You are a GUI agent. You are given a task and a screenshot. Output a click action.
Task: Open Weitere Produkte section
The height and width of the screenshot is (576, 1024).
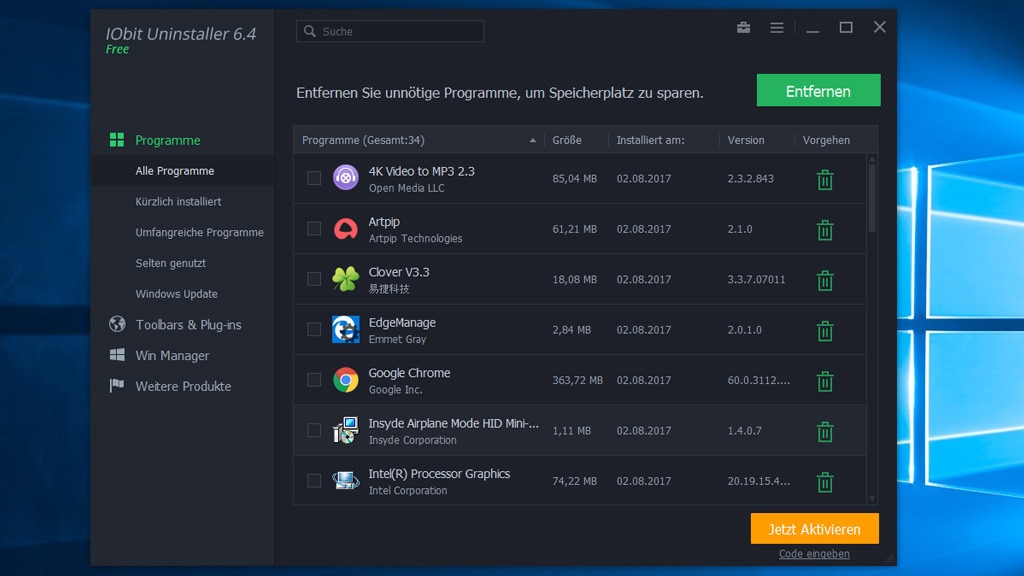click(182, 385)
